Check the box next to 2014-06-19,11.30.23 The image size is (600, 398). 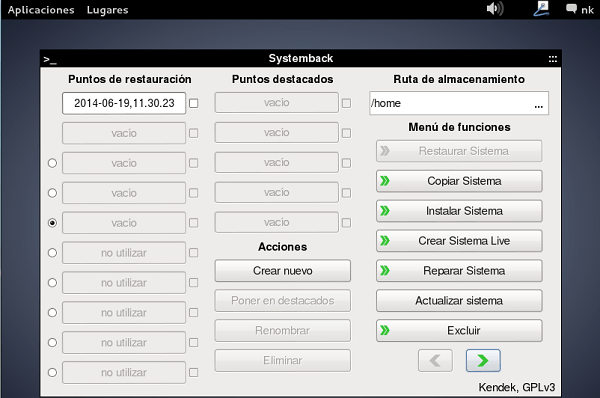(194, 103)
